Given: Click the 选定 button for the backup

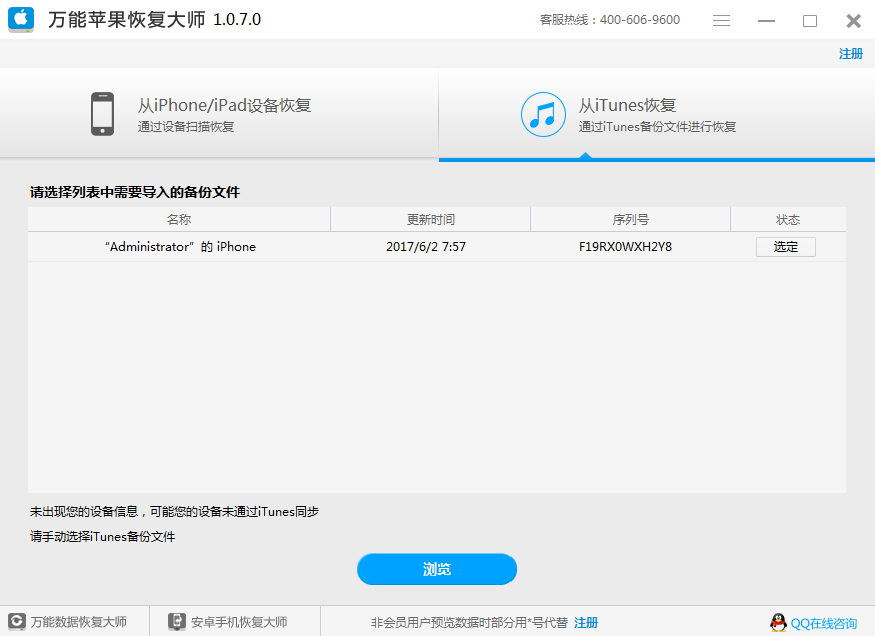Looking at the screenshot, I should 785,246.
